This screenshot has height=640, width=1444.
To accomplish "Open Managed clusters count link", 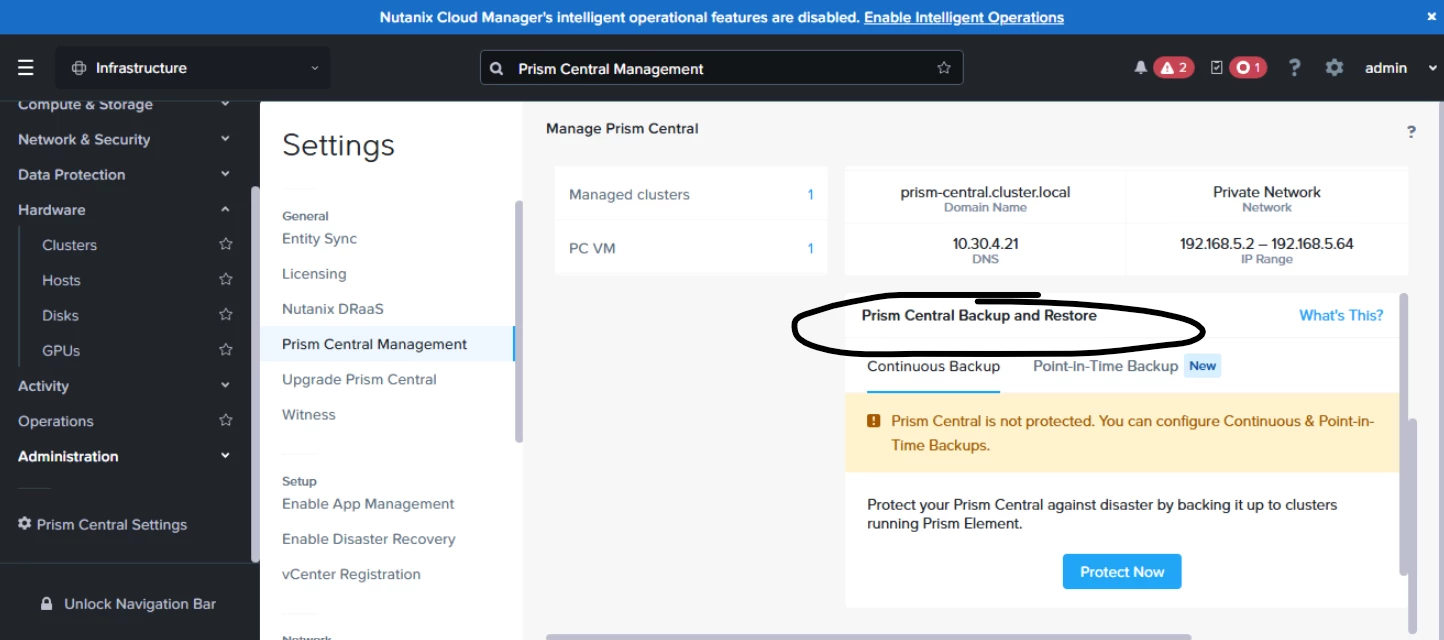I will [x=810, y=195].
